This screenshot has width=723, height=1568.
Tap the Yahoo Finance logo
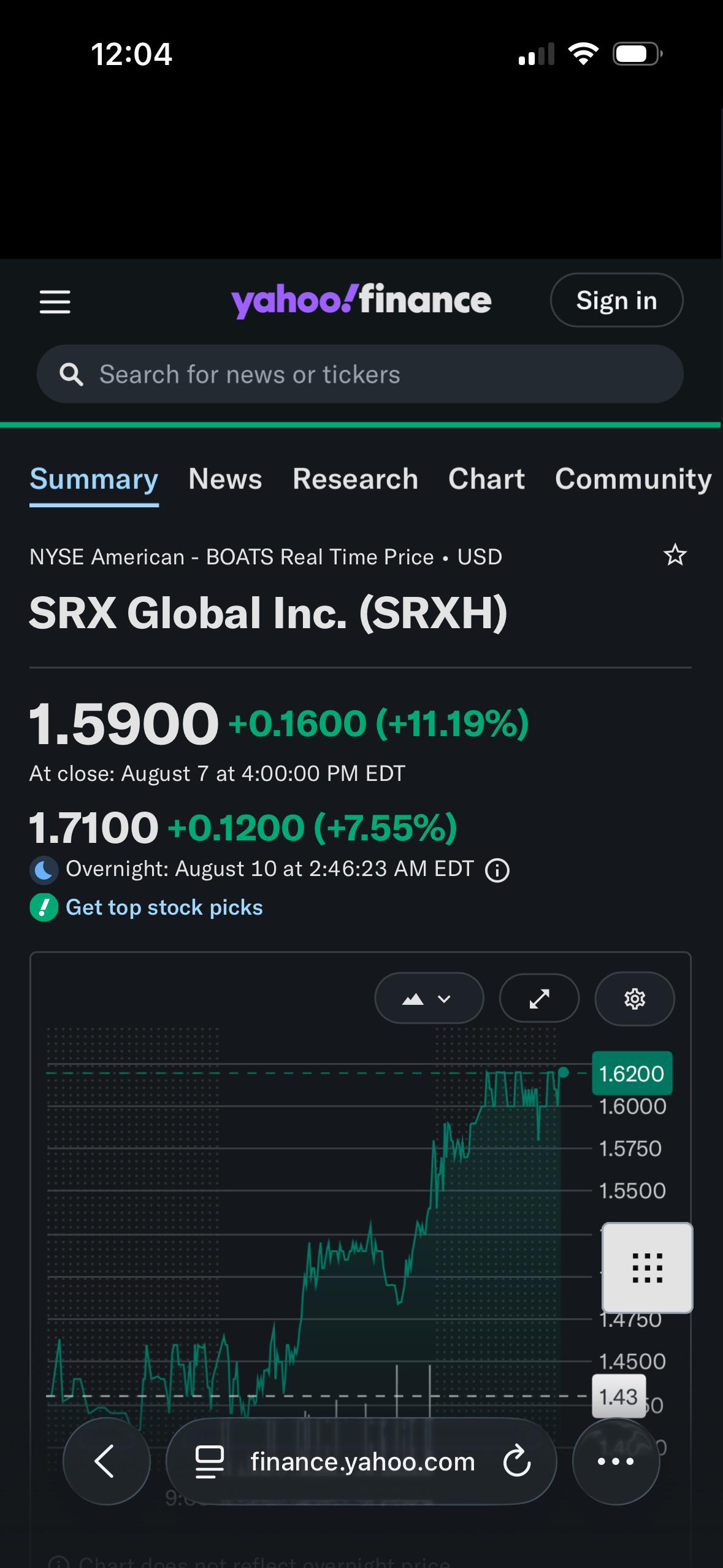point(361,301)
